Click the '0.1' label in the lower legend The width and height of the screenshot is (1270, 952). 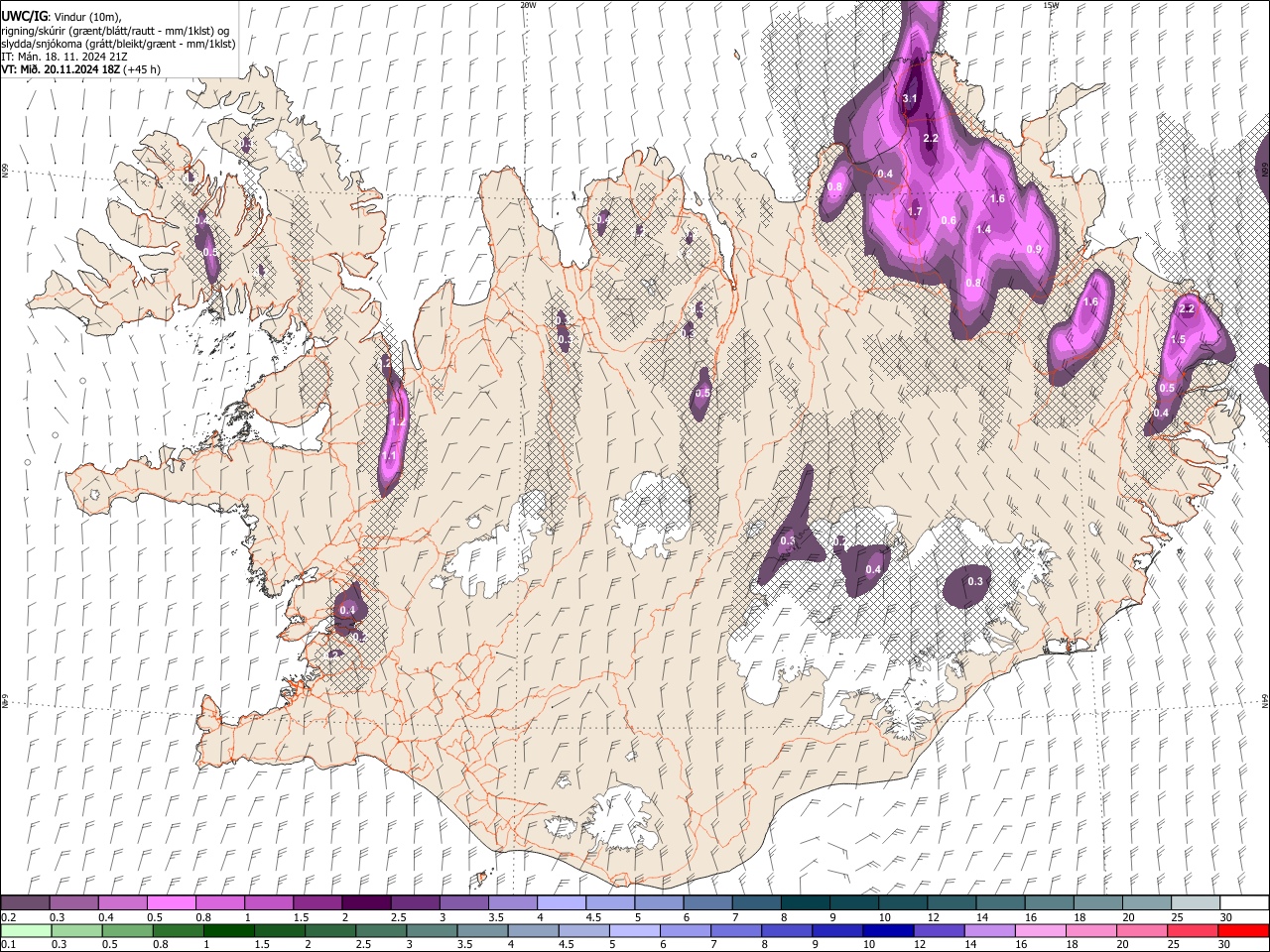pyautogui.click(x=8, y=944)
